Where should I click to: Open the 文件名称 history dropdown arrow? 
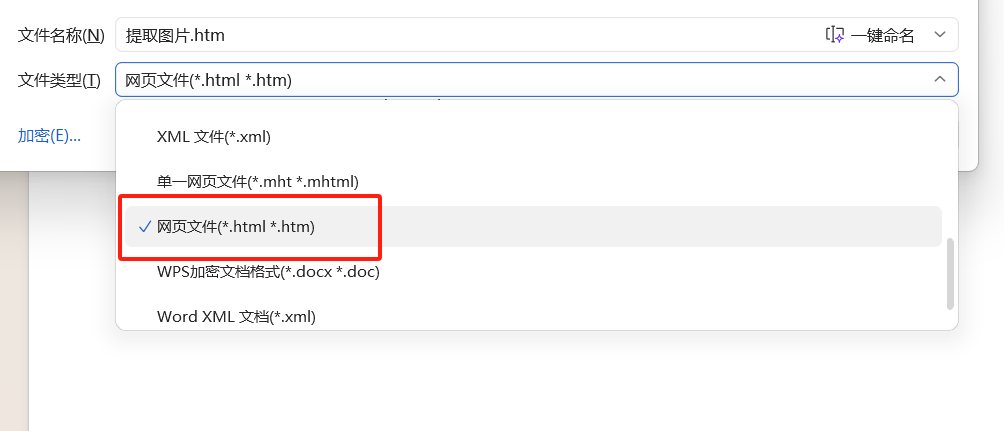tap(939, 35)
